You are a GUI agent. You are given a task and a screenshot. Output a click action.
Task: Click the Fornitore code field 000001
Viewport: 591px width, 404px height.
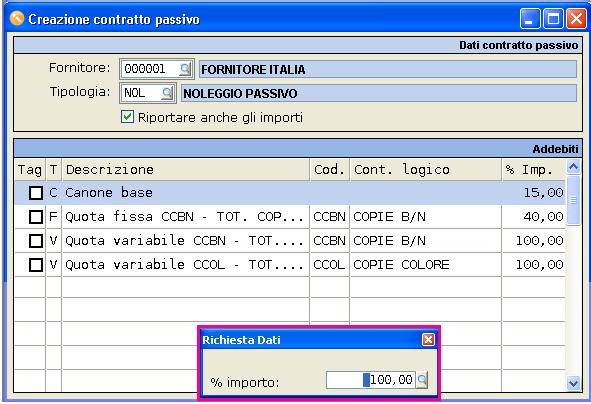pyautogui.click(x=149, y=69)
